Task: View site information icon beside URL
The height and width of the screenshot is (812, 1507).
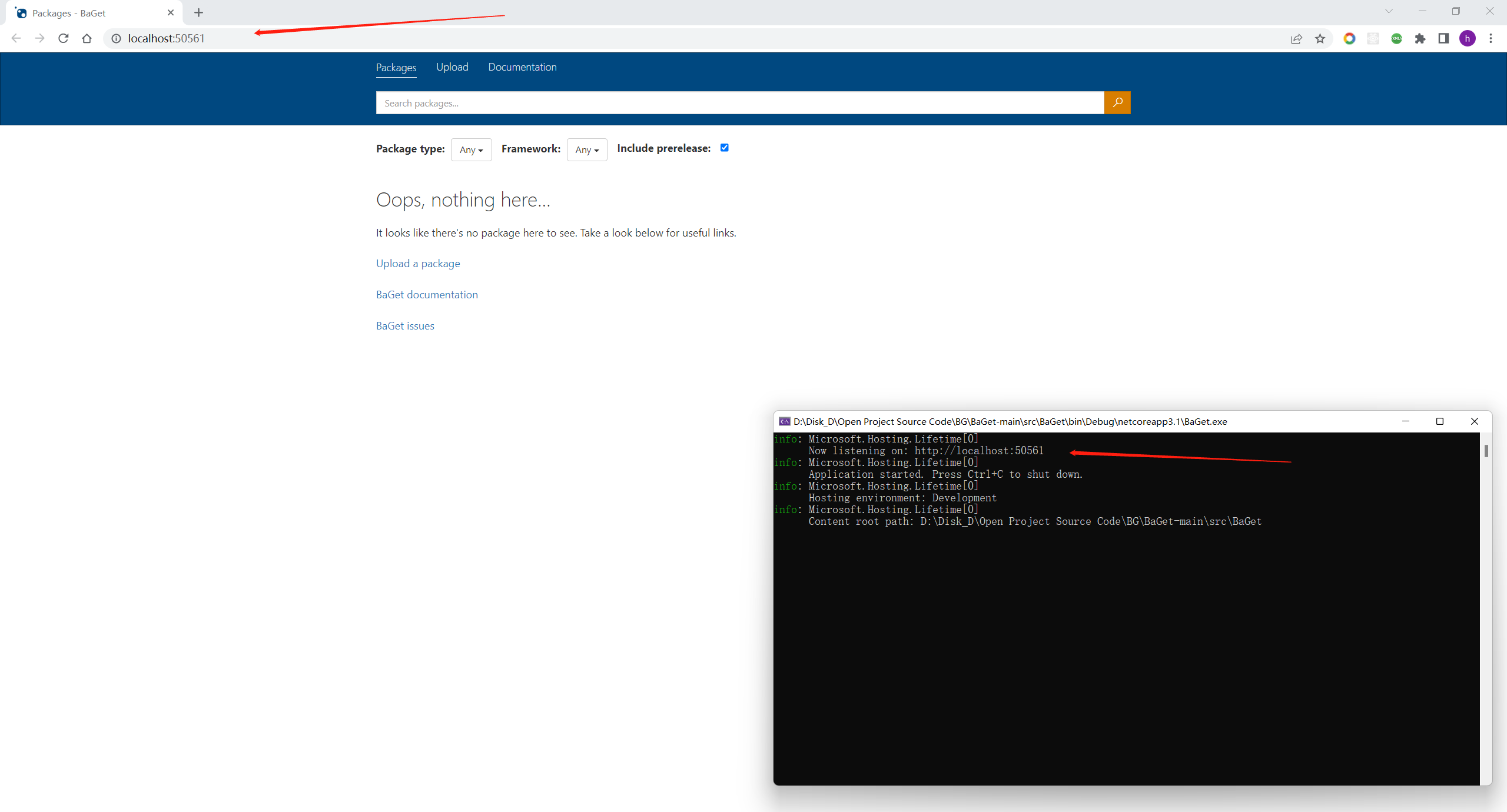Action: [x=117, y=38]
